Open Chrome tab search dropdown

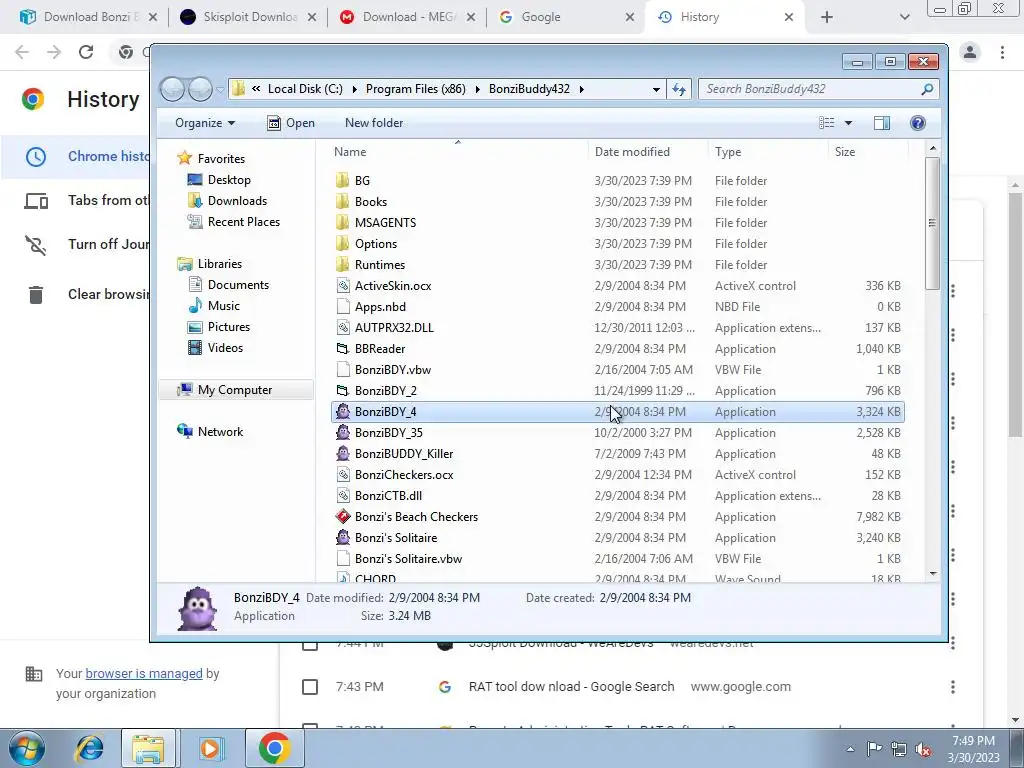click(904, 17)
